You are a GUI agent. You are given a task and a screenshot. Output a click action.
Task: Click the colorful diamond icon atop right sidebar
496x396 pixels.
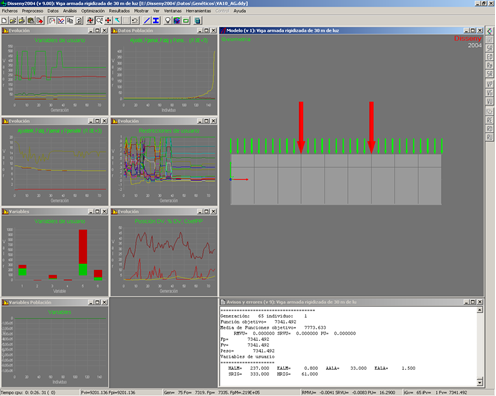pyautogui.click(x=489, y=31)
